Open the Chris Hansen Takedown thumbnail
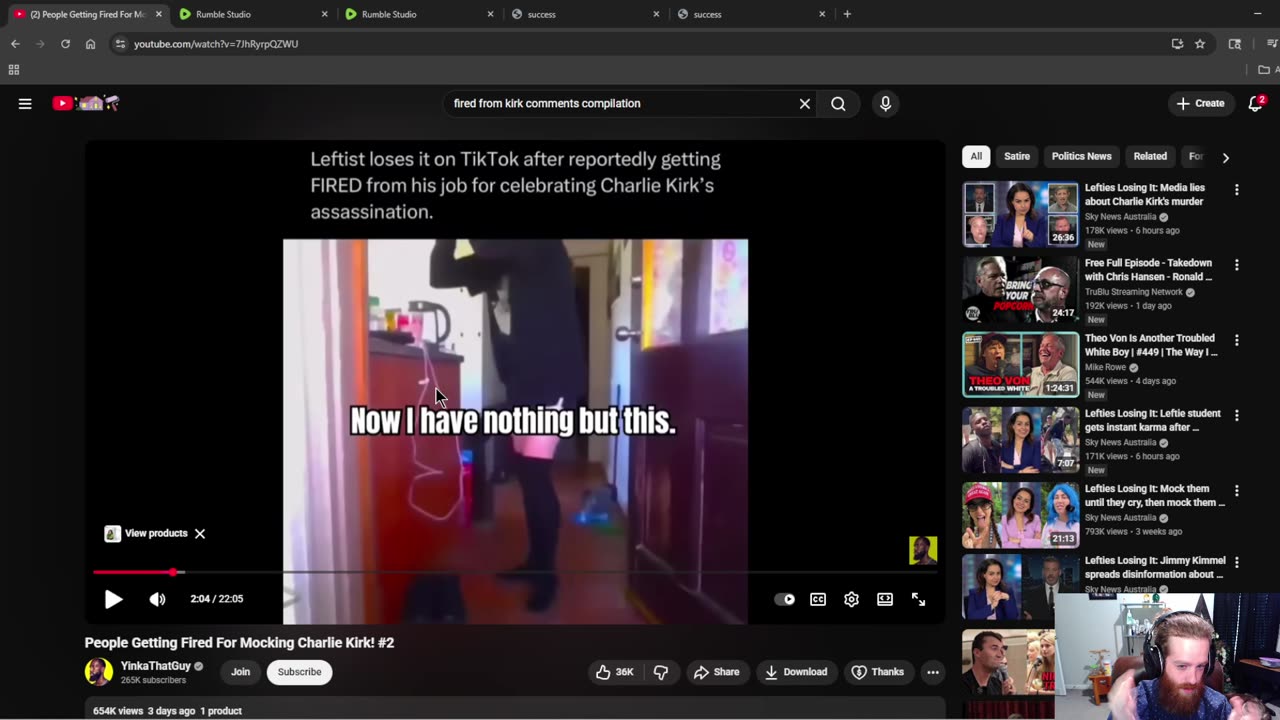The width and height of the screenshot is (1280, 720). (1021, 289)
